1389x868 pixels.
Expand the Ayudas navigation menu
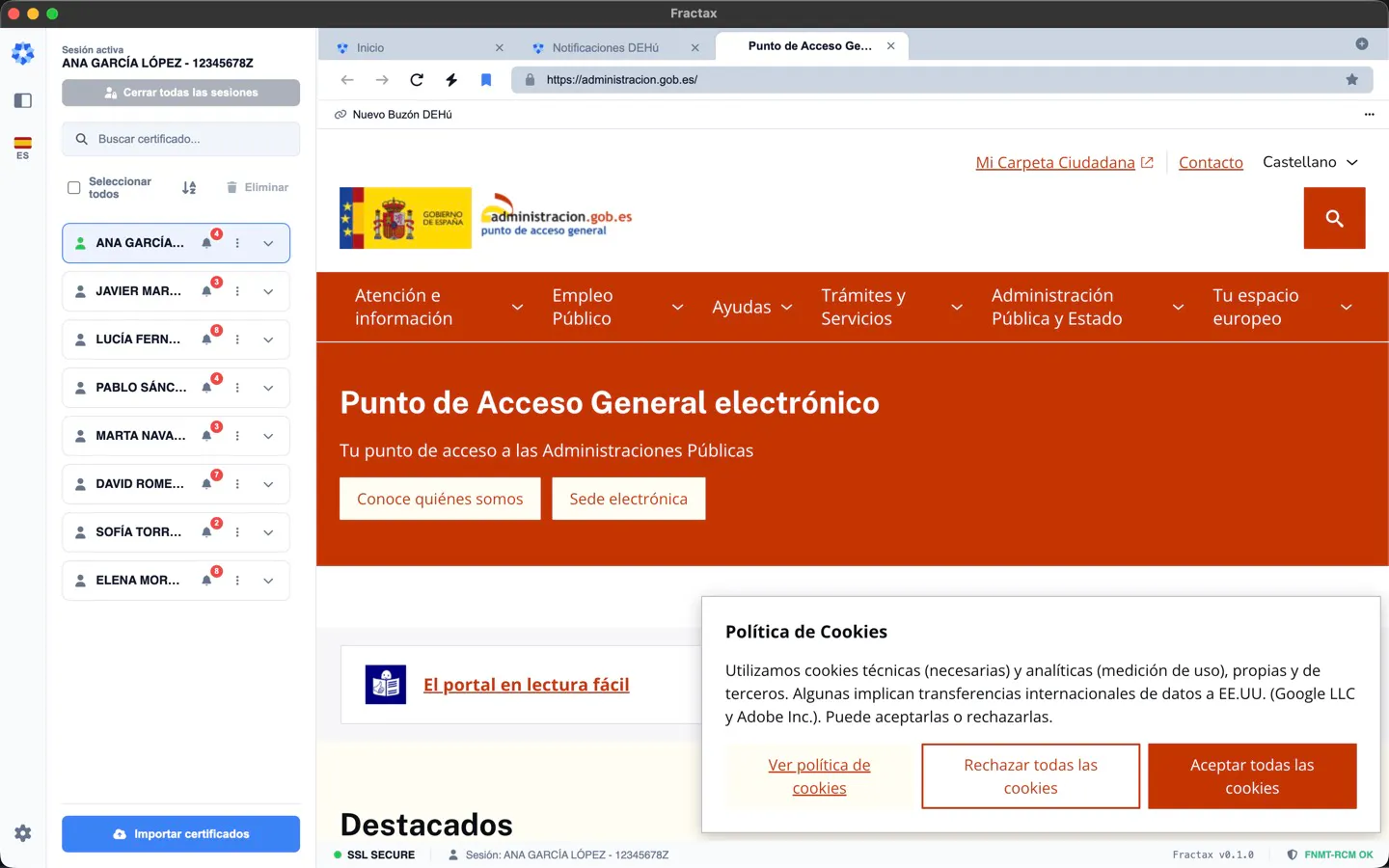[x=752, y=307]
